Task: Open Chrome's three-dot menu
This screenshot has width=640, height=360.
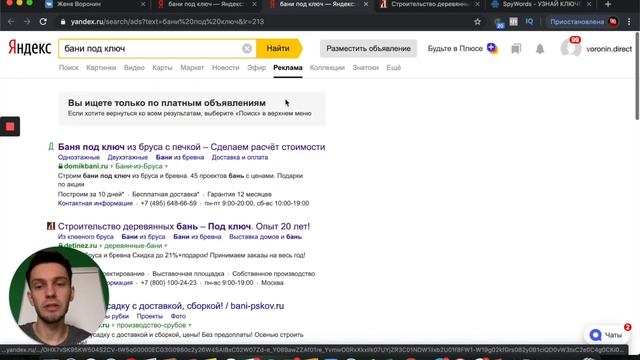Action: coord(629,22)
